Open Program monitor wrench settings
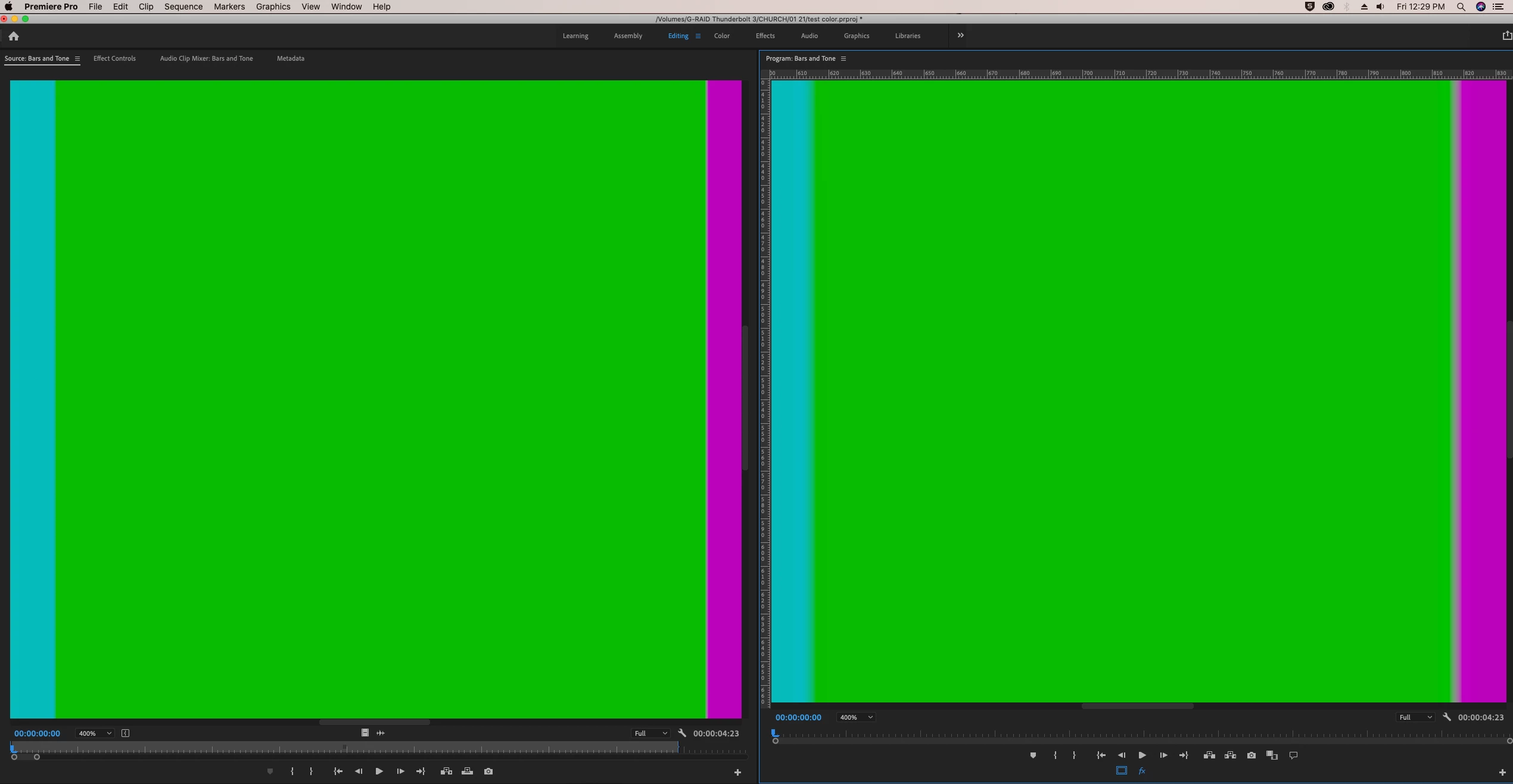1513x784 pixels. point(1447,717)
